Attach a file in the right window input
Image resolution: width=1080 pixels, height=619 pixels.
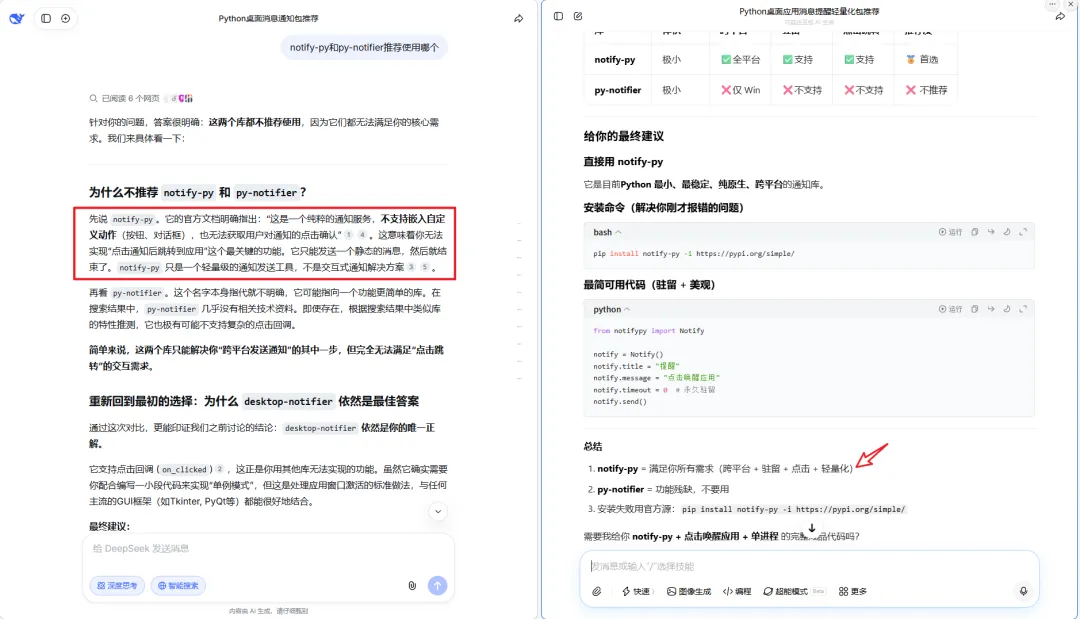tap(596, 591)
